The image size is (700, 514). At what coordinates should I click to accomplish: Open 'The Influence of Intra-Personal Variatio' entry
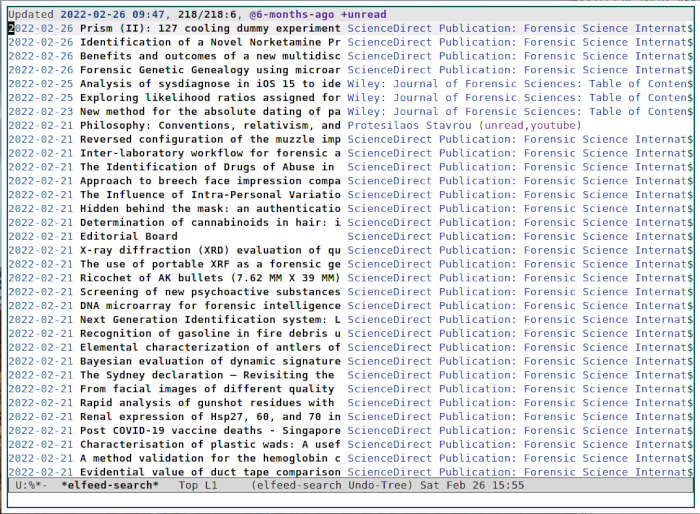pyautogui.click(x=210, y=195)
